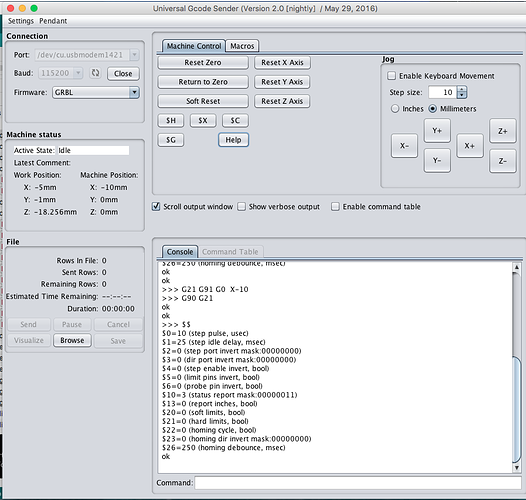The image size is (526, 500).
Task: Click the console vertical scrollbar thumb
Action: 517,410
